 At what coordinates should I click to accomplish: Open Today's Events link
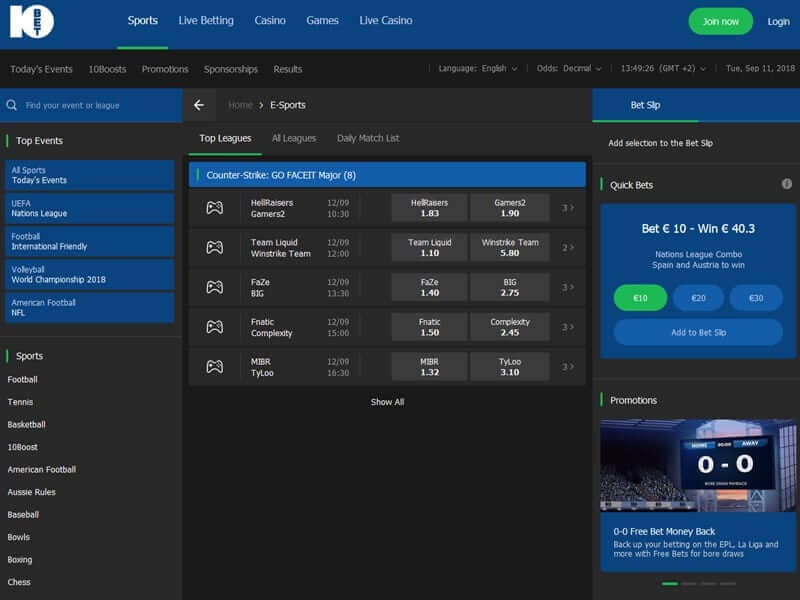[x=41, y=69]
